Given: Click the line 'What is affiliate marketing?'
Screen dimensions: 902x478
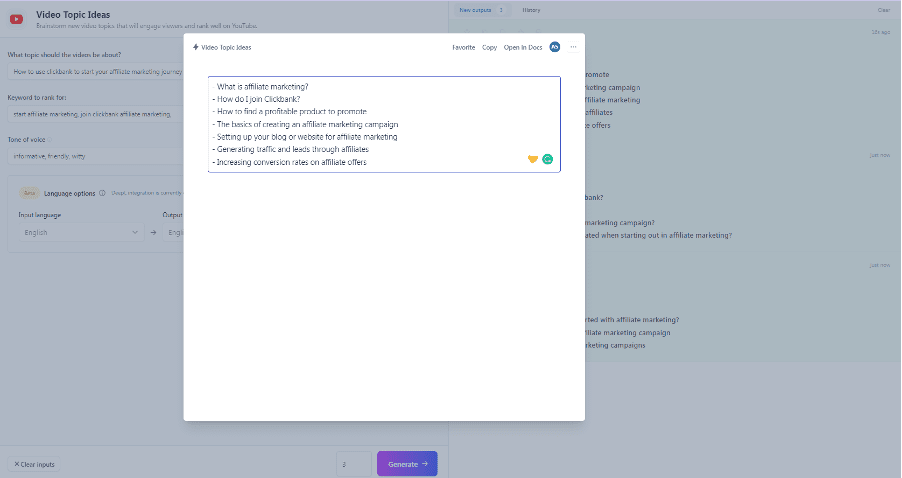Looking at the screenshot, I should (x=262, y=86).
